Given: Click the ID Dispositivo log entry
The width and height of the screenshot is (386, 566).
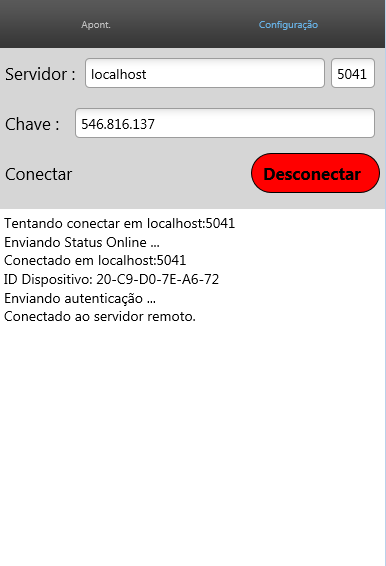Looking at the screenshot, I should point(111,279).
